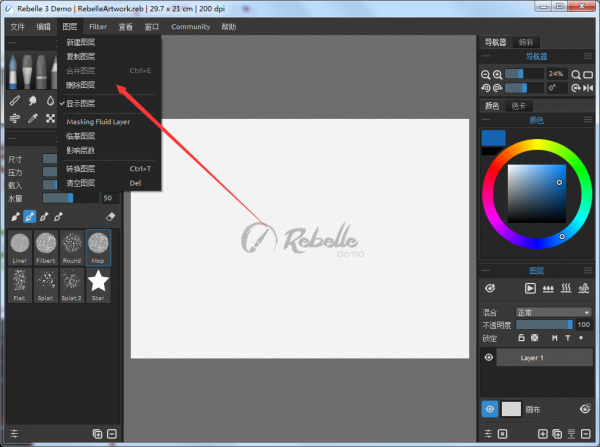Click 删除图层 in the layer menu
This screenshot has height=447, width=600.
(x=81, y=85)
